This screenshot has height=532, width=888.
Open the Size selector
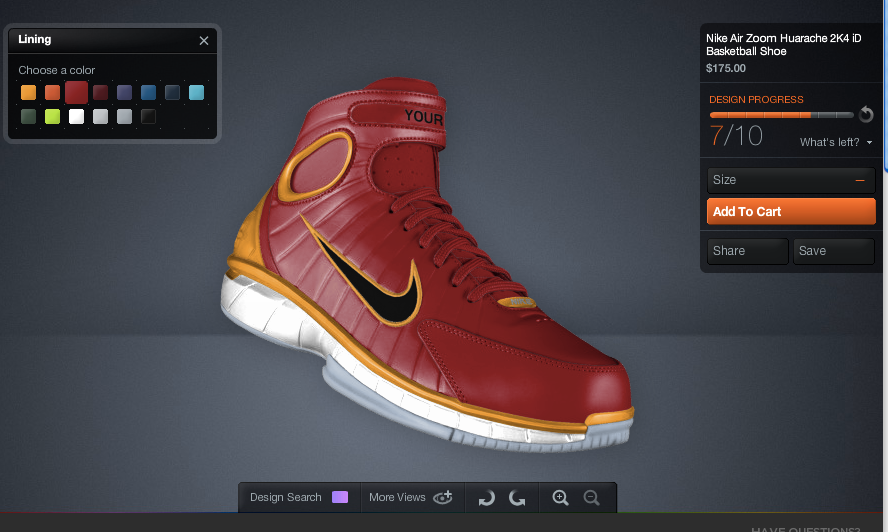point(791,180)
